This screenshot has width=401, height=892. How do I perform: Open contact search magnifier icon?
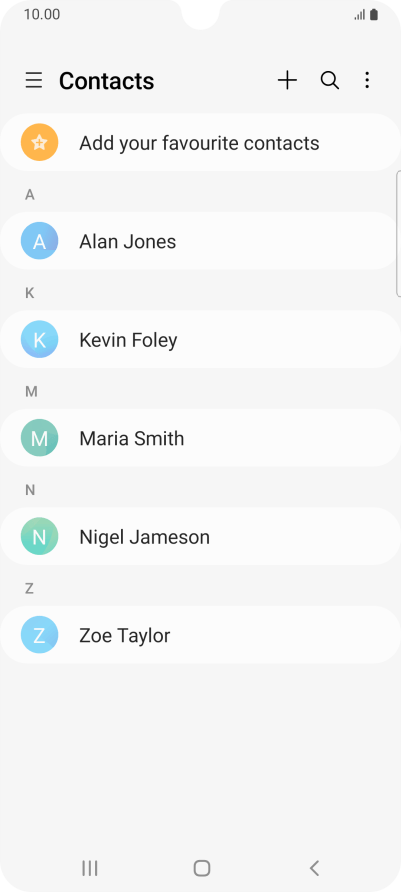pos(330,81)
